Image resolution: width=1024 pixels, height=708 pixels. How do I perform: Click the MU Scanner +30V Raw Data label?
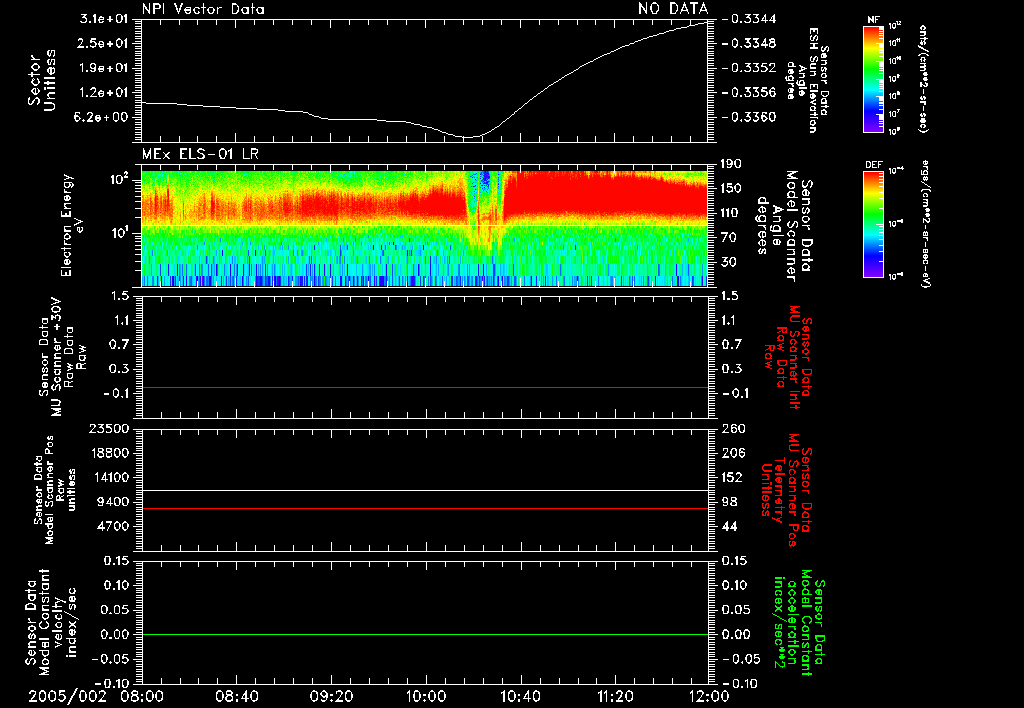click(62, 357)
